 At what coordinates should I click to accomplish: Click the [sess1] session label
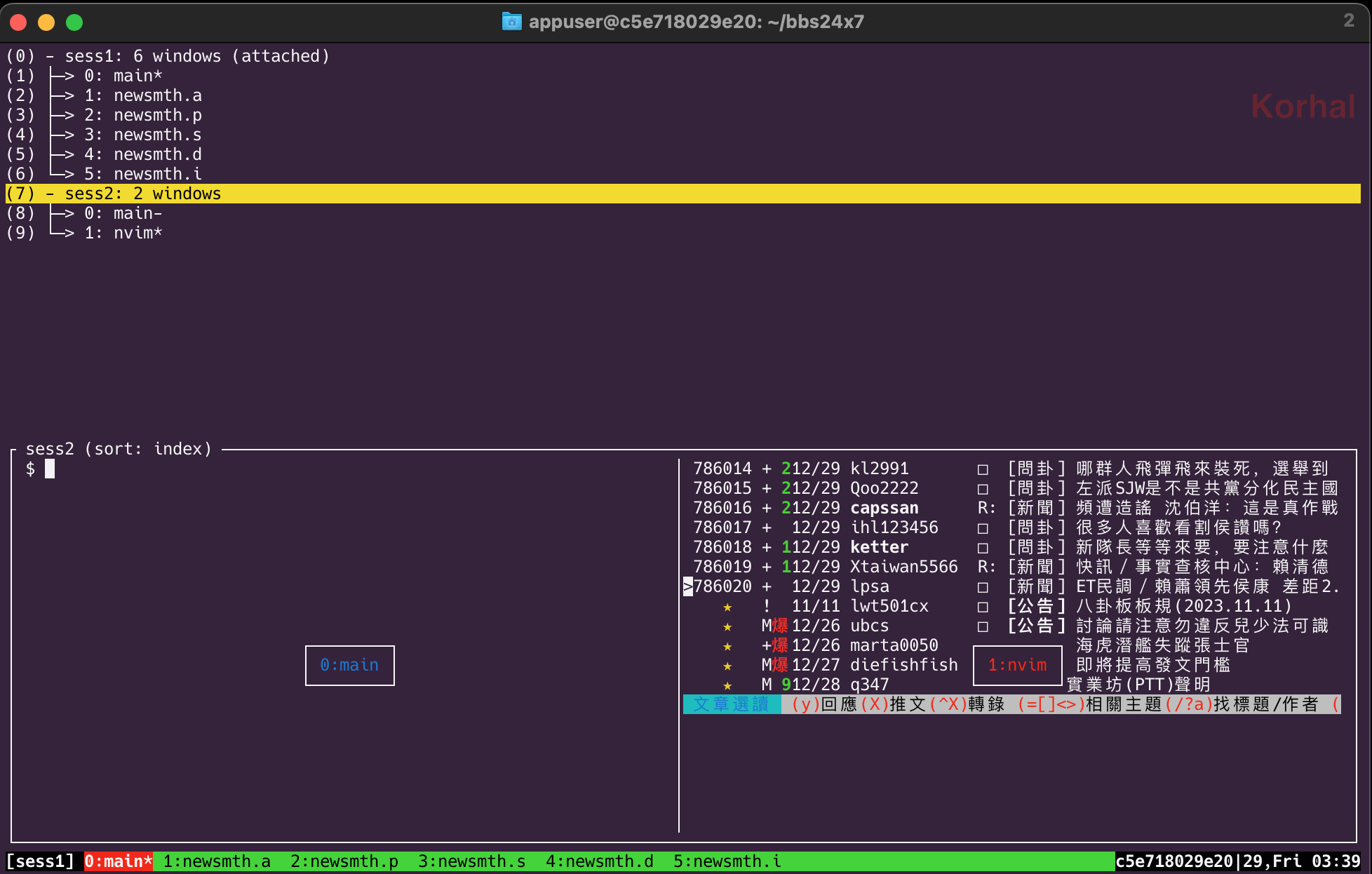[x=40, y=861]
